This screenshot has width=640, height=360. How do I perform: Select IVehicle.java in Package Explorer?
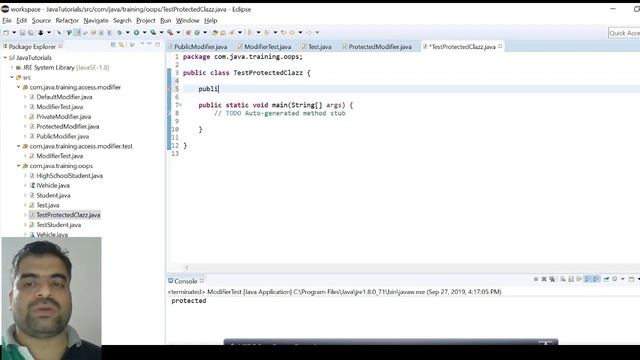[x=53, y=185]
